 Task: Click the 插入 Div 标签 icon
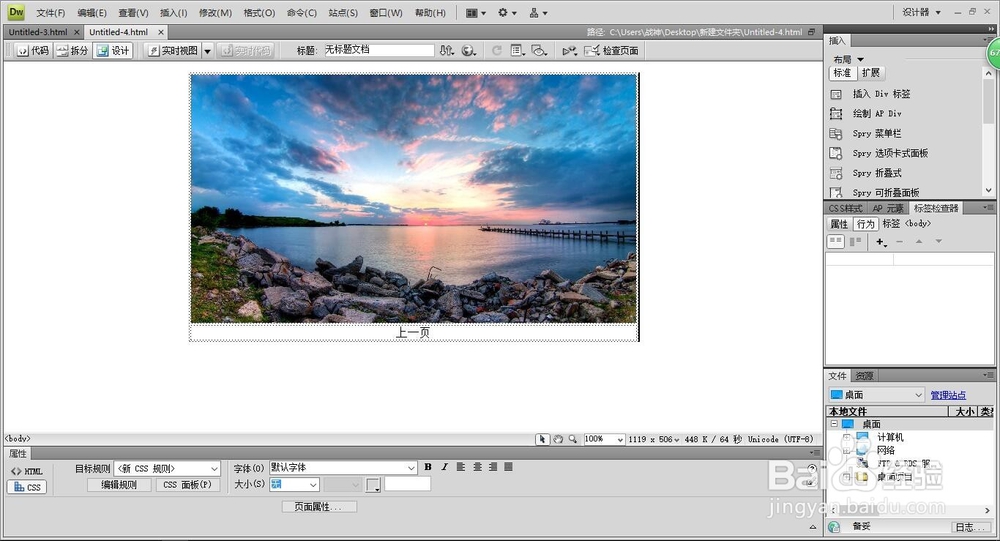pos(836,94)
